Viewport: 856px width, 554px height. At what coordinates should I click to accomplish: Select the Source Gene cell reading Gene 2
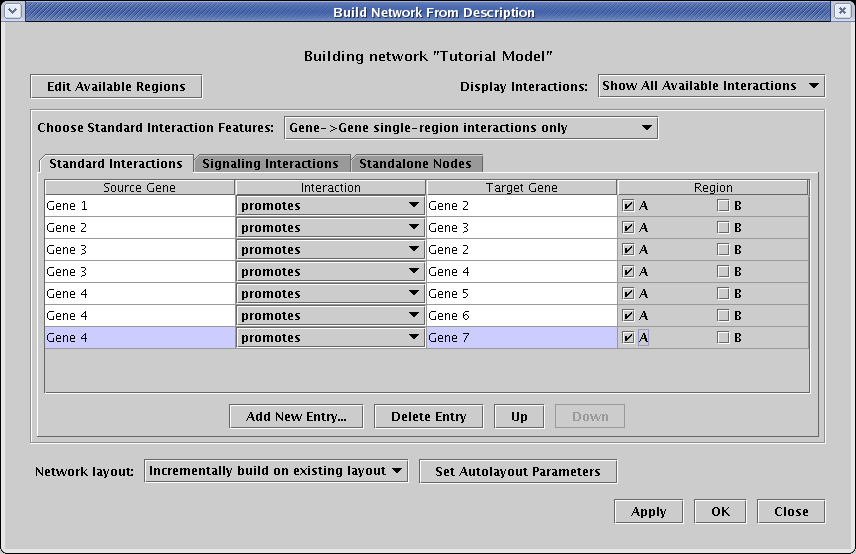pyautogui.click(x=139, y=228)
